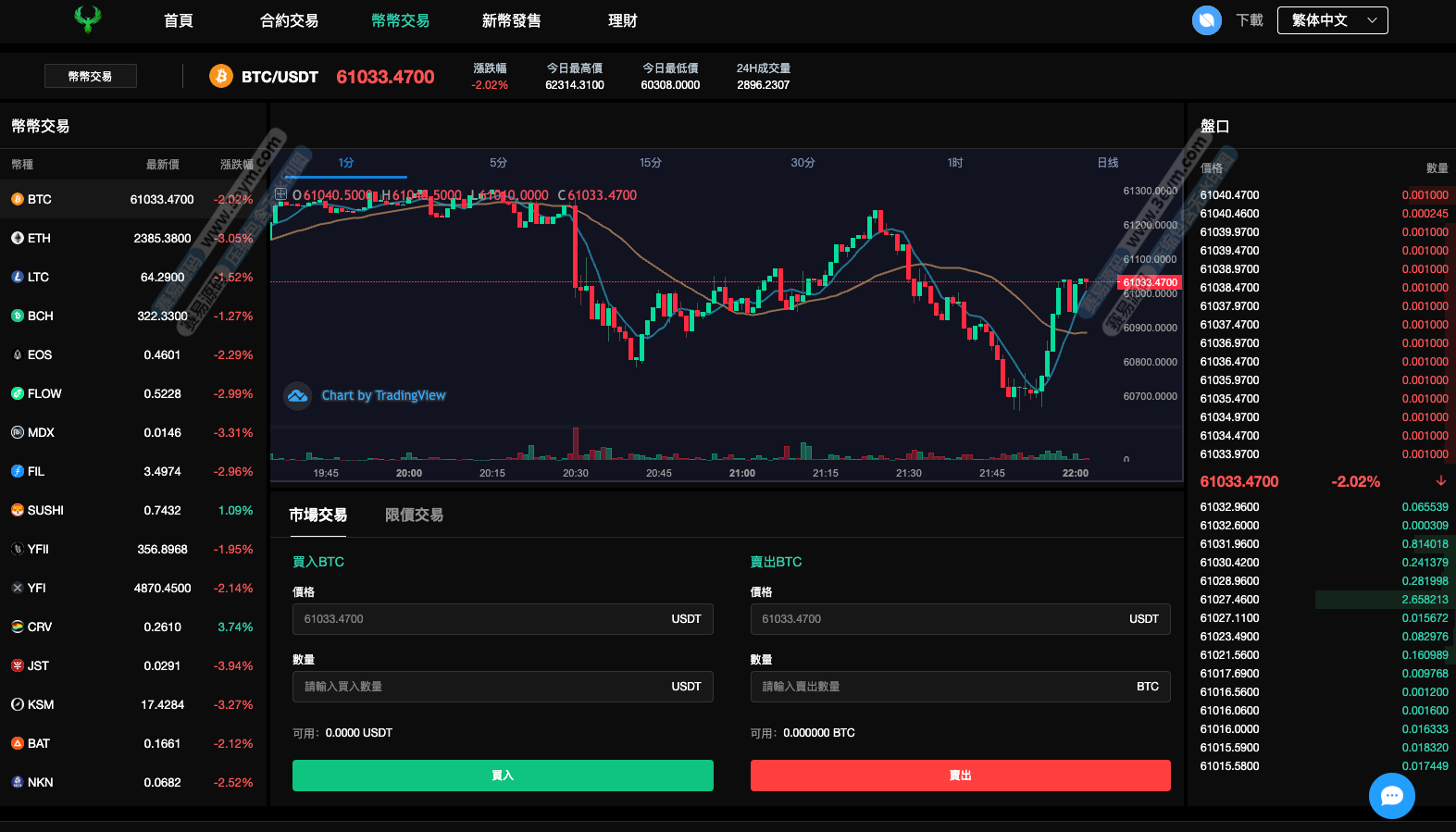Click the blue download app icon

coord(1206,20)
